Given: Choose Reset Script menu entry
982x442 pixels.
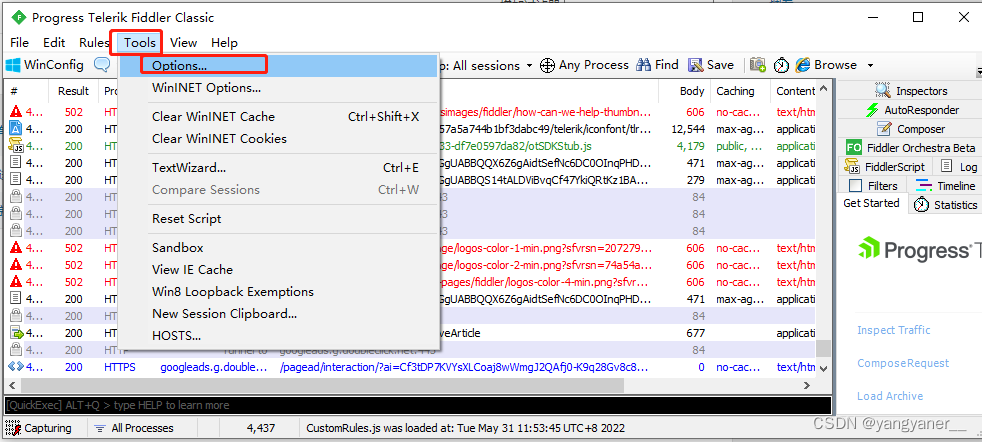Looking at the screenshot, I should point(278,218).
